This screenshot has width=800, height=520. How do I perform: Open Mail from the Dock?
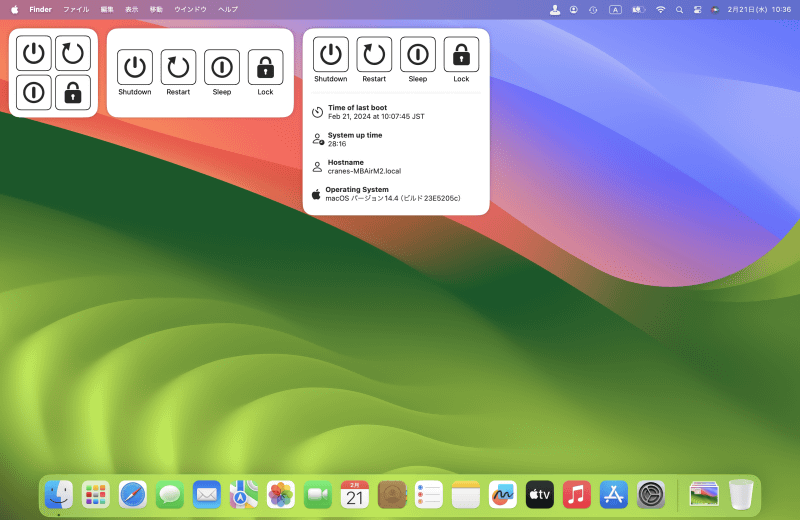point(207,494)
